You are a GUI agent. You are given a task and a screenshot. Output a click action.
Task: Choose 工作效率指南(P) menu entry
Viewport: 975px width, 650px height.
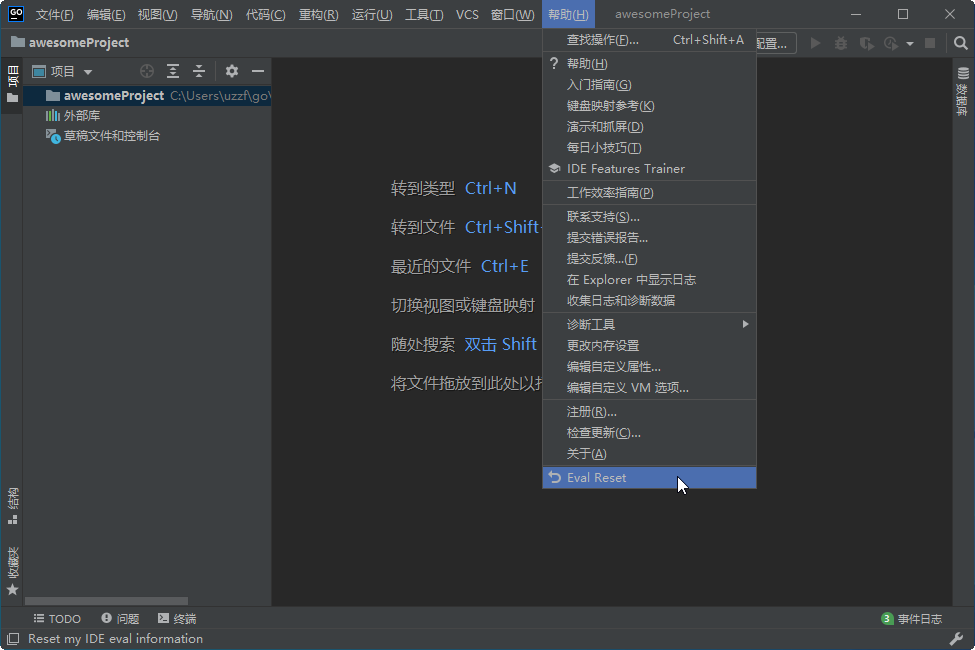click(x=649, y=193)
